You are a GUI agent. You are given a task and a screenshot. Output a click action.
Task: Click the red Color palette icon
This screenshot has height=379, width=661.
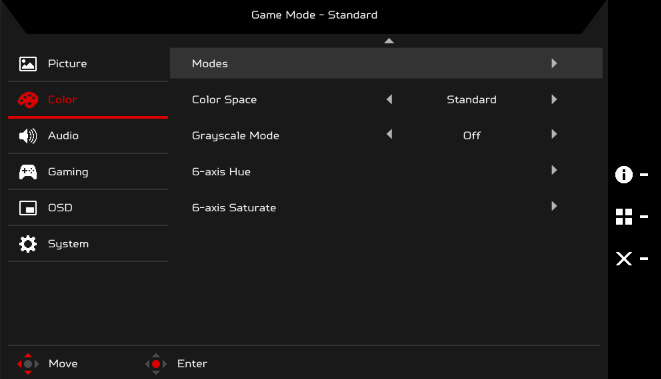[x=28, y=100]
